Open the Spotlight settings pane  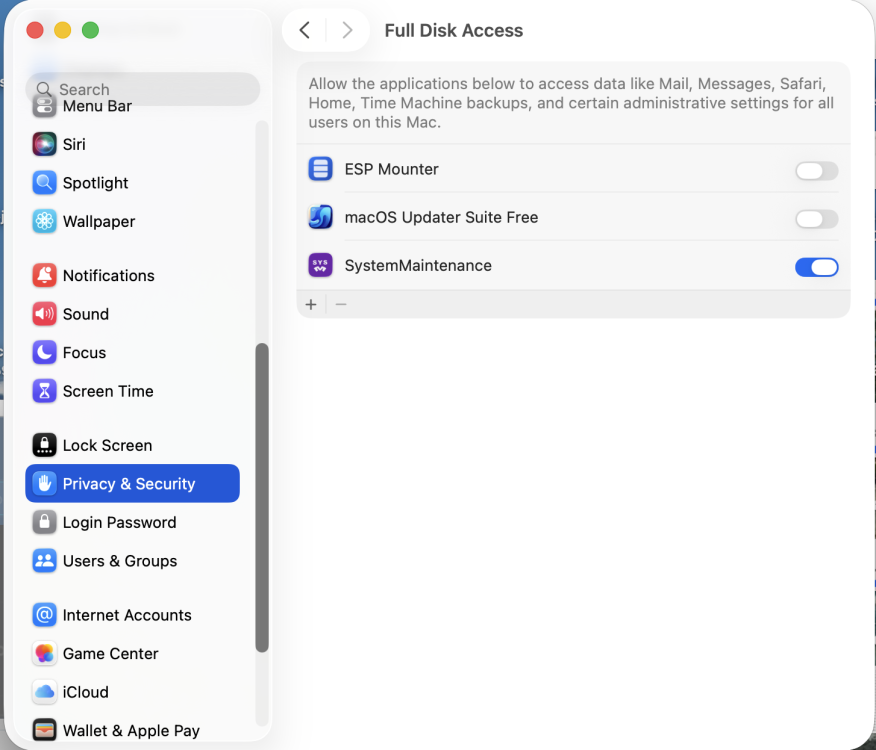click(132, 183)
